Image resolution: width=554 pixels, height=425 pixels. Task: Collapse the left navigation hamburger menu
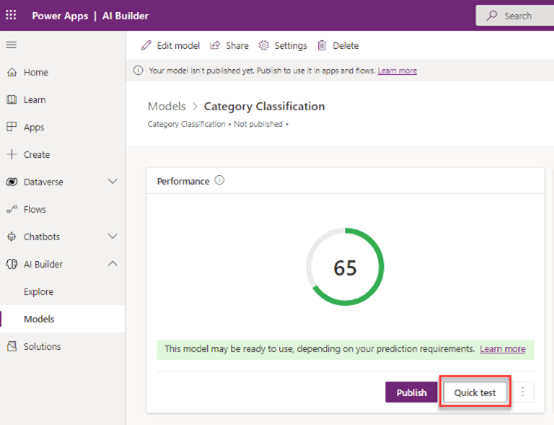[x=11, y=45]
